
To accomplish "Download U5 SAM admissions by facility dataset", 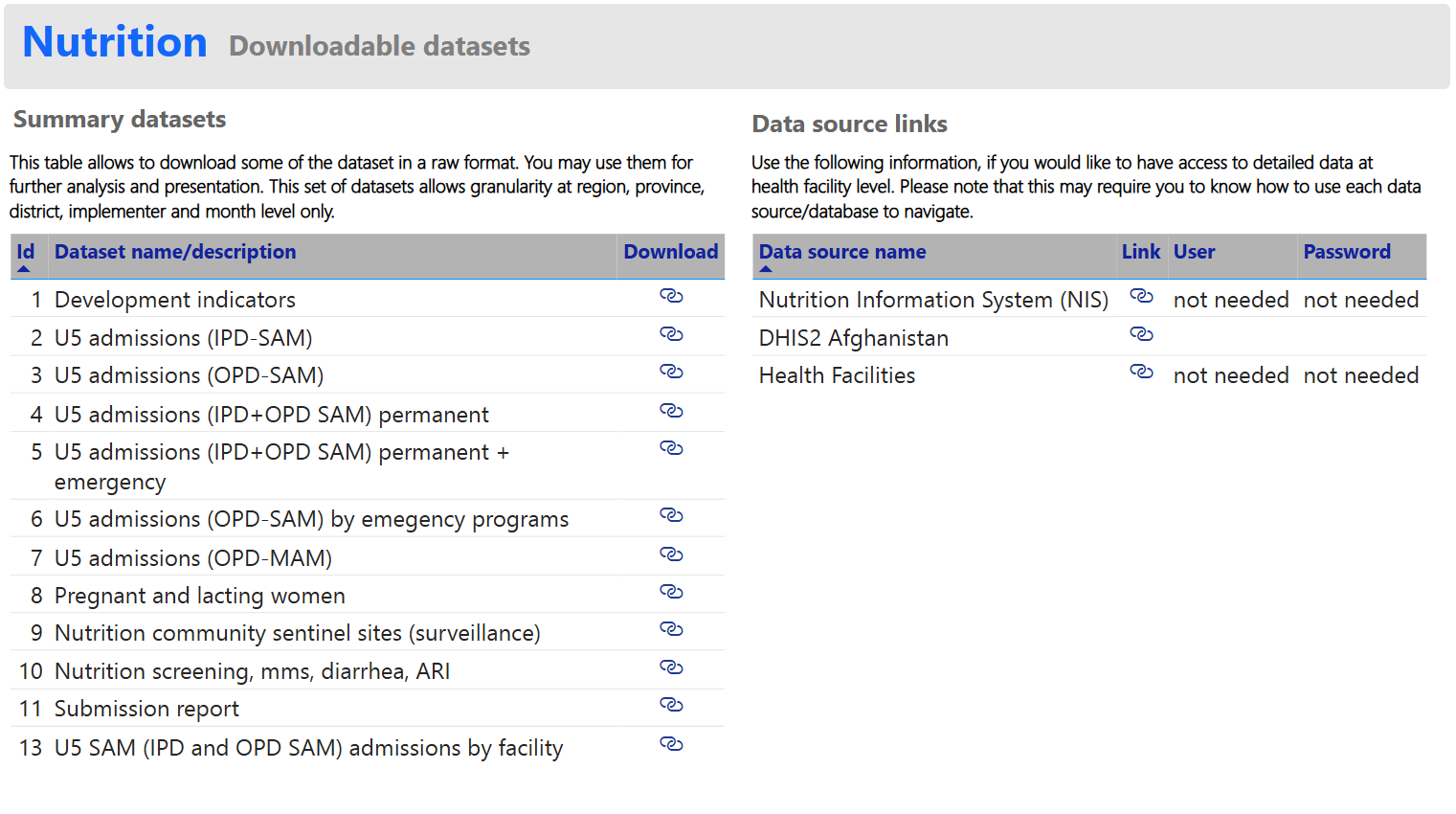I will 671,744.
